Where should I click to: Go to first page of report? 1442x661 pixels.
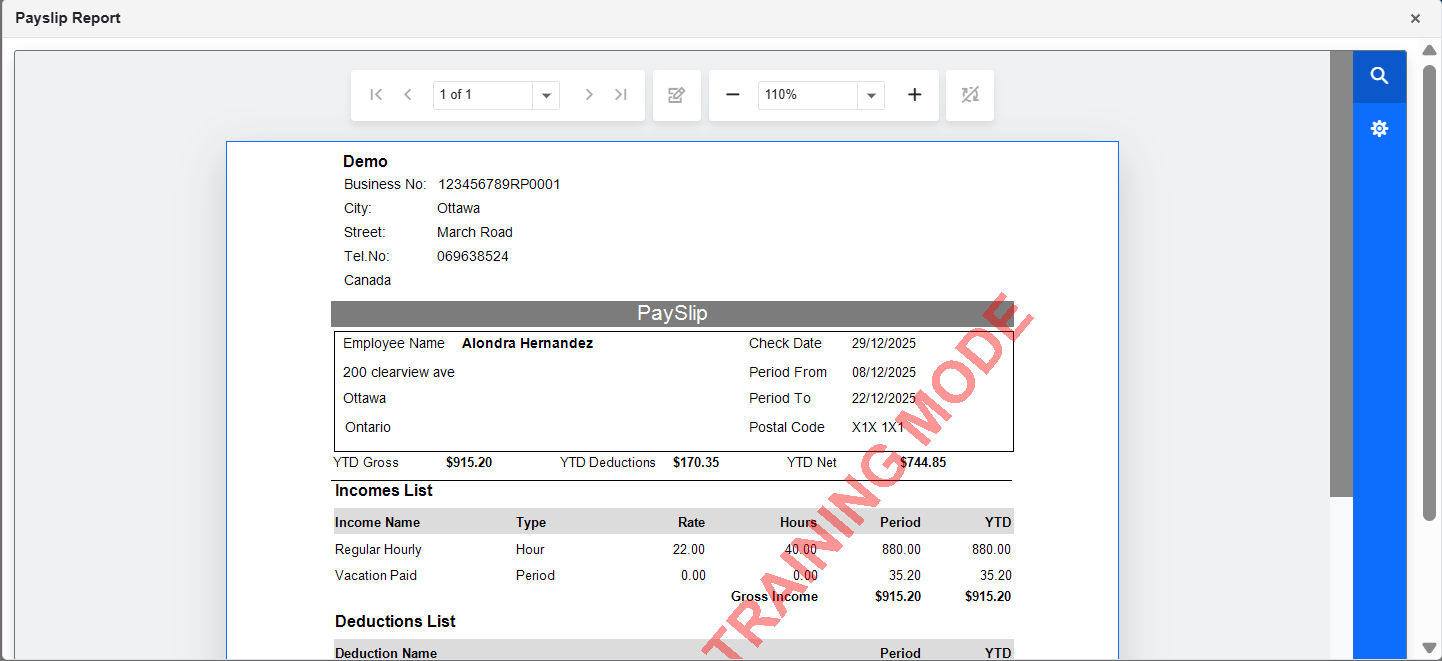click(376, 95)
